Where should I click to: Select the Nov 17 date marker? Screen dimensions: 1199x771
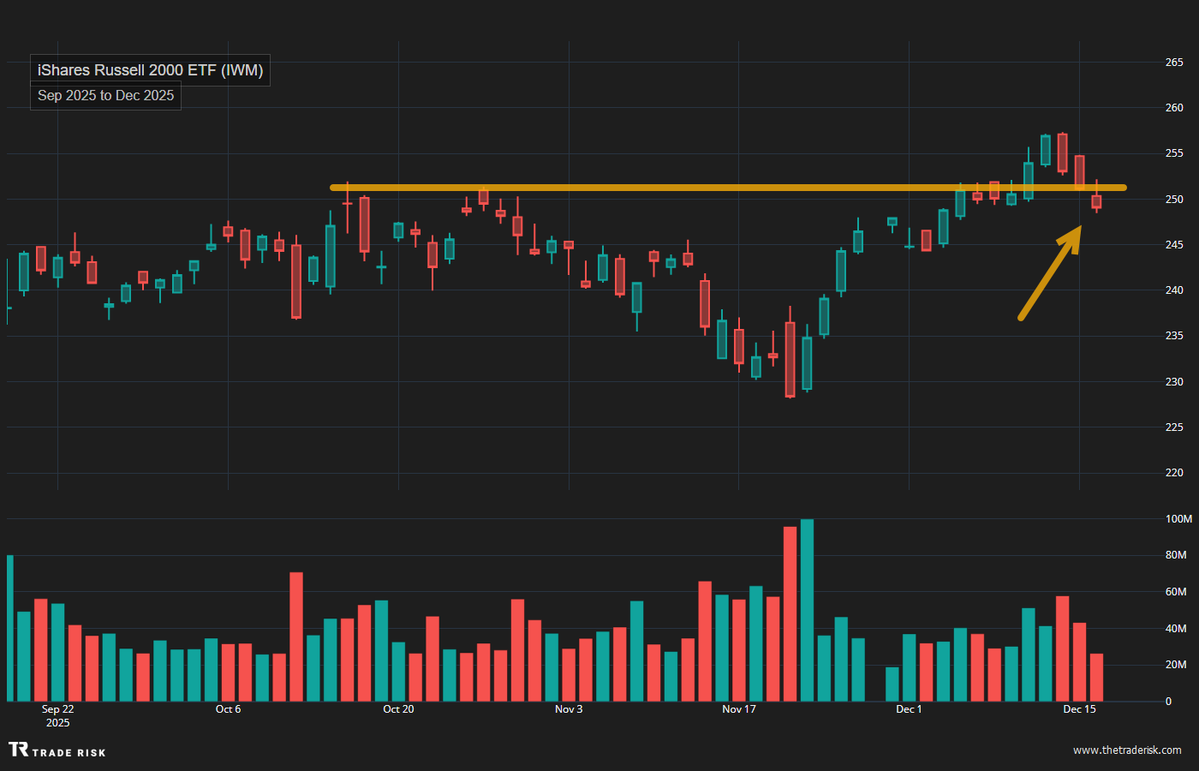(738, 709)
